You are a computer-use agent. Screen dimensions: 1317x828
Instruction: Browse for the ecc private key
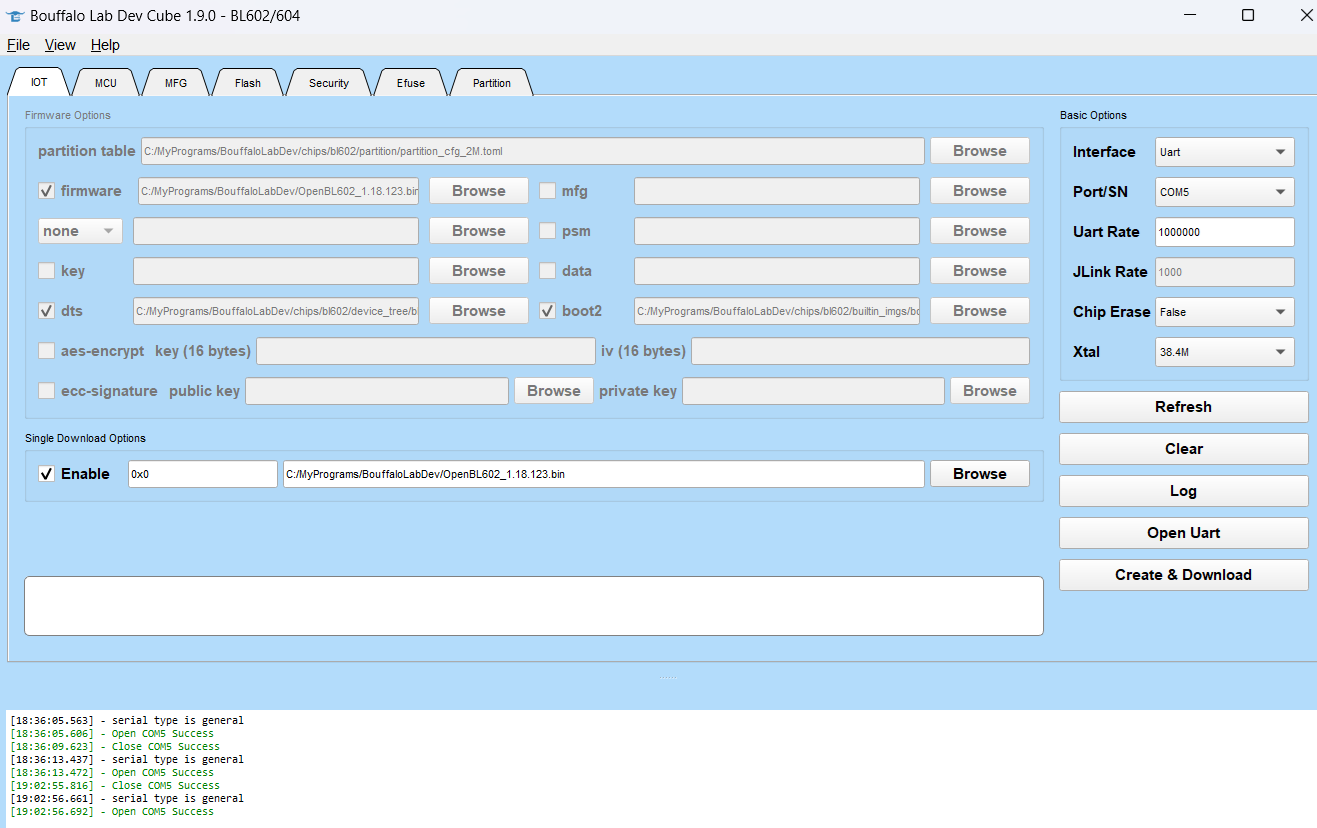[990, 391]
